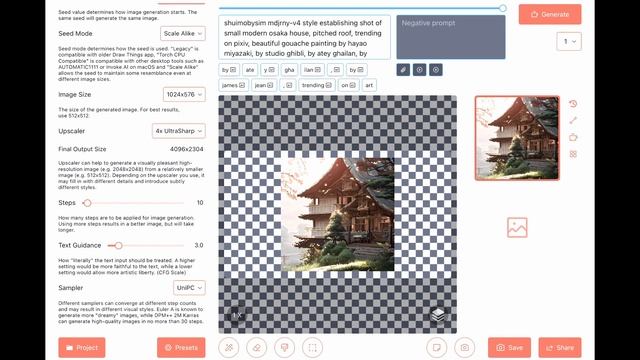Screen dimensions: 640x360
Task: Click the 'gha' prompt token chip
Action: click(289, 70)
